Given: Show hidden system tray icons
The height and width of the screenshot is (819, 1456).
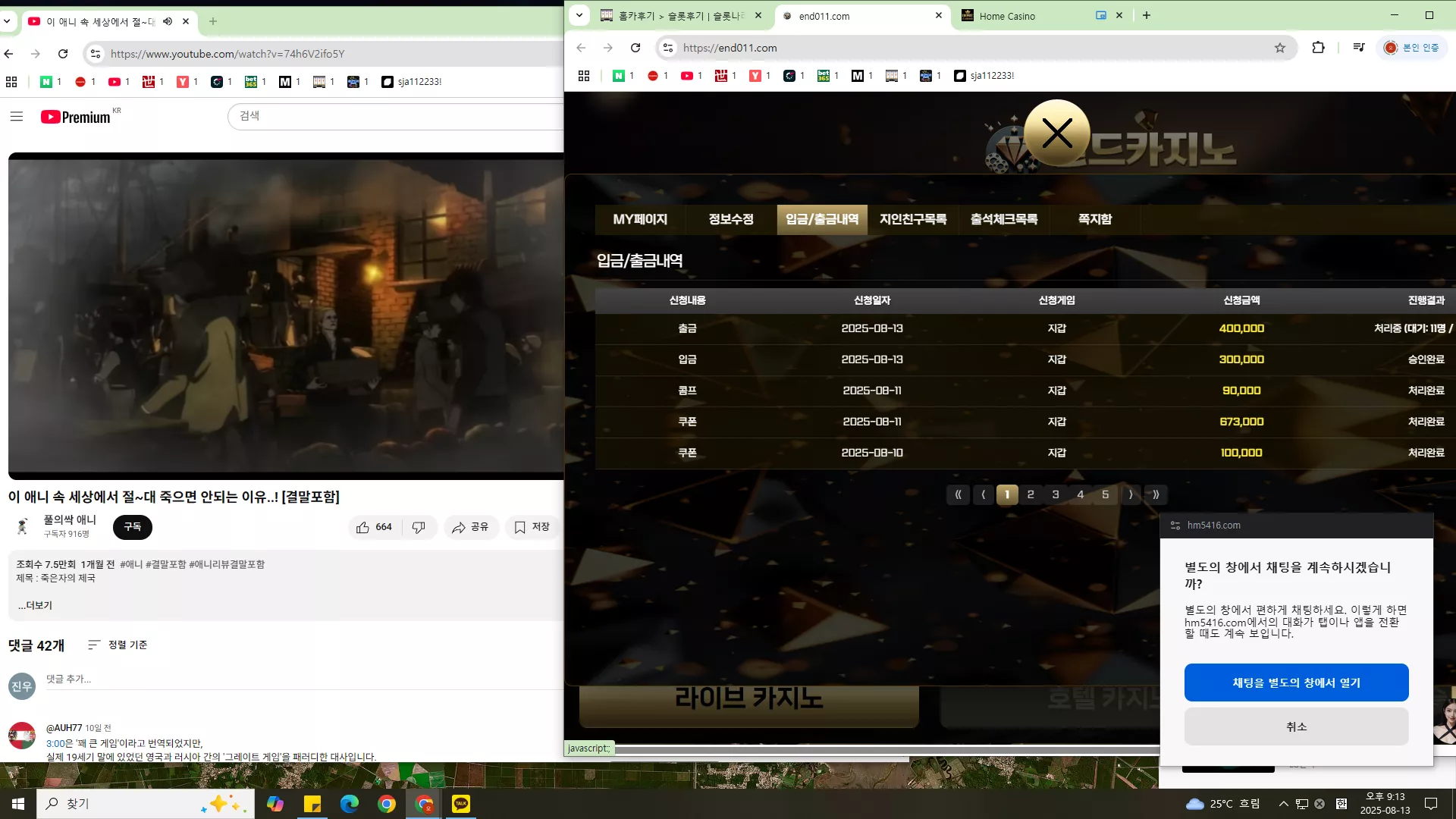Looking at the screenshot, I should (1283, 804).
